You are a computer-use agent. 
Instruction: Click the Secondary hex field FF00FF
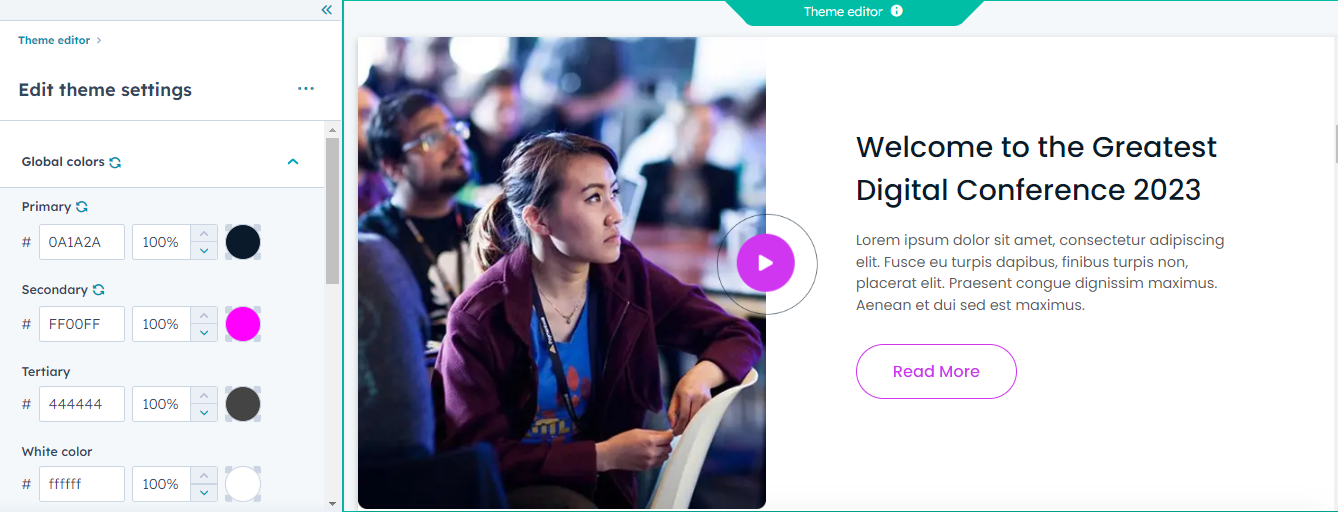pyautogui.click(x=82, y=324)
